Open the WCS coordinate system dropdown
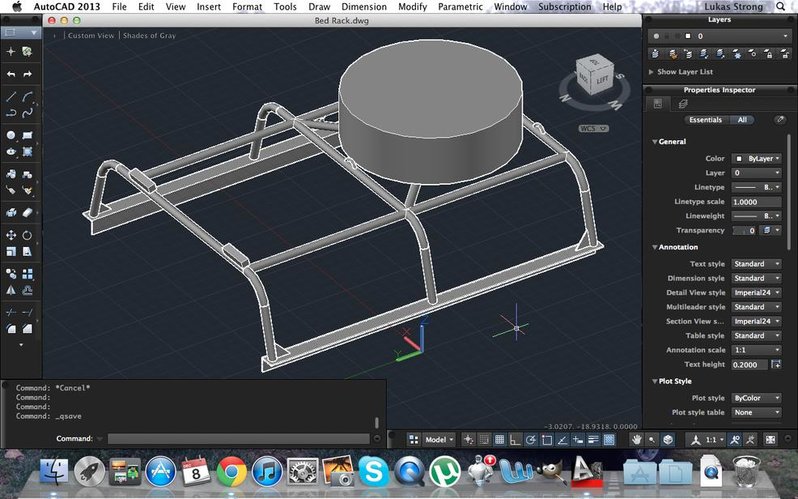The width and height of the screenshot is (798, 499). 593,128
